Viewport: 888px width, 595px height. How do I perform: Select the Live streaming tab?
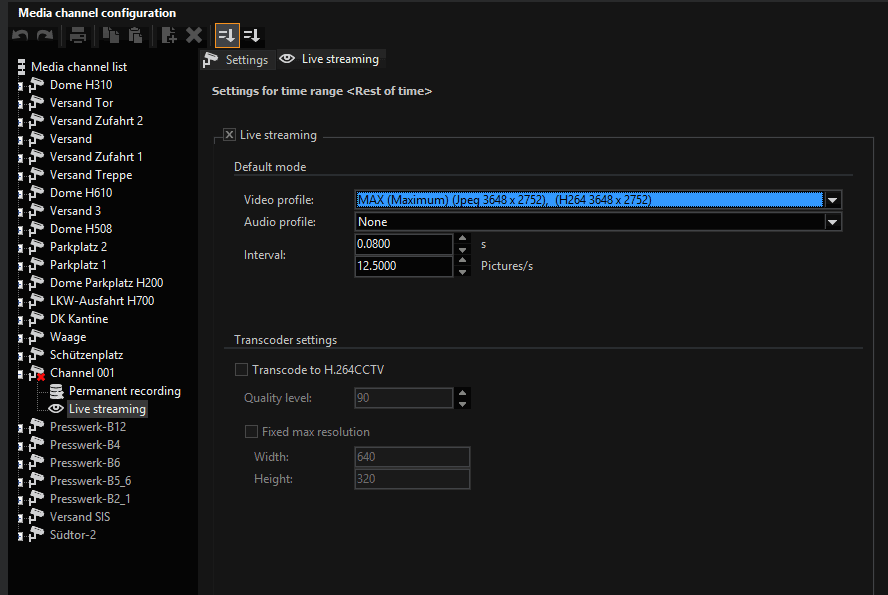point(331,60)
